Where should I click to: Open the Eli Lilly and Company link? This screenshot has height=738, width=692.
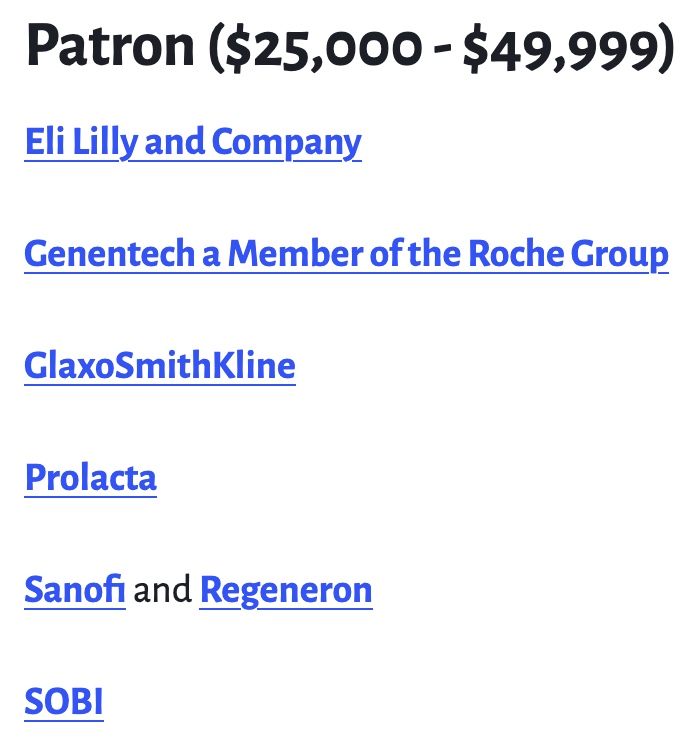pyautogui.click(x=193, y=142)
